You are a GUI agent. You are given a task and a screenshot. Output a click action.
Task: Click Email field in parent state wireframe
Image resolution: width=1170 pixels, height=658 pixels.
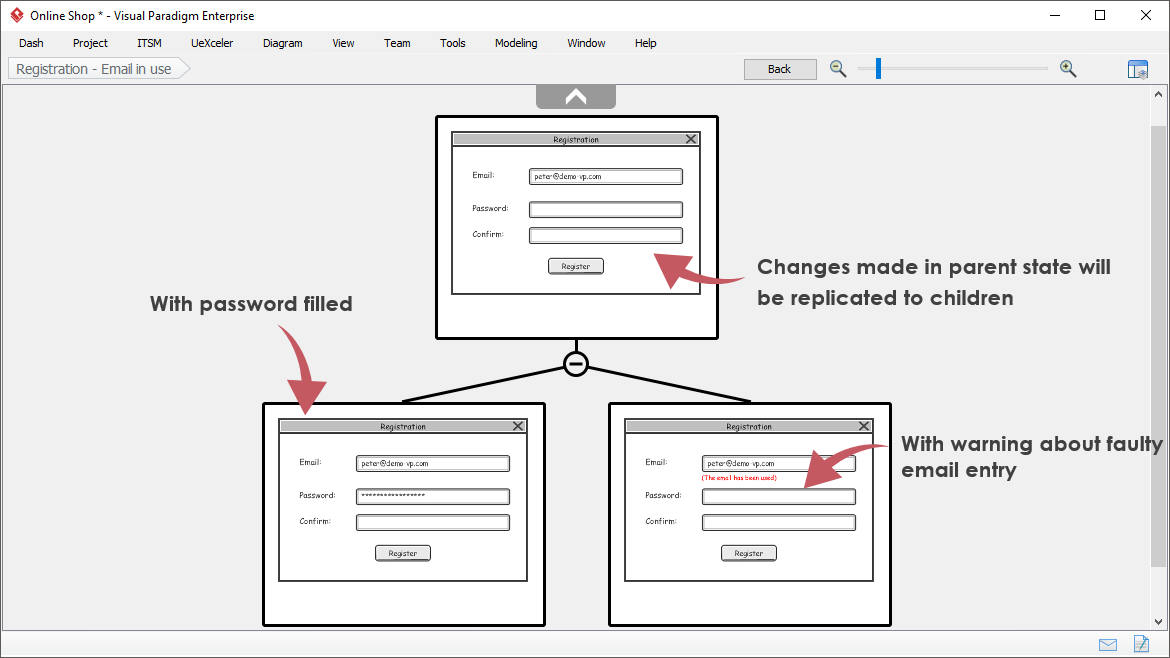606,177
